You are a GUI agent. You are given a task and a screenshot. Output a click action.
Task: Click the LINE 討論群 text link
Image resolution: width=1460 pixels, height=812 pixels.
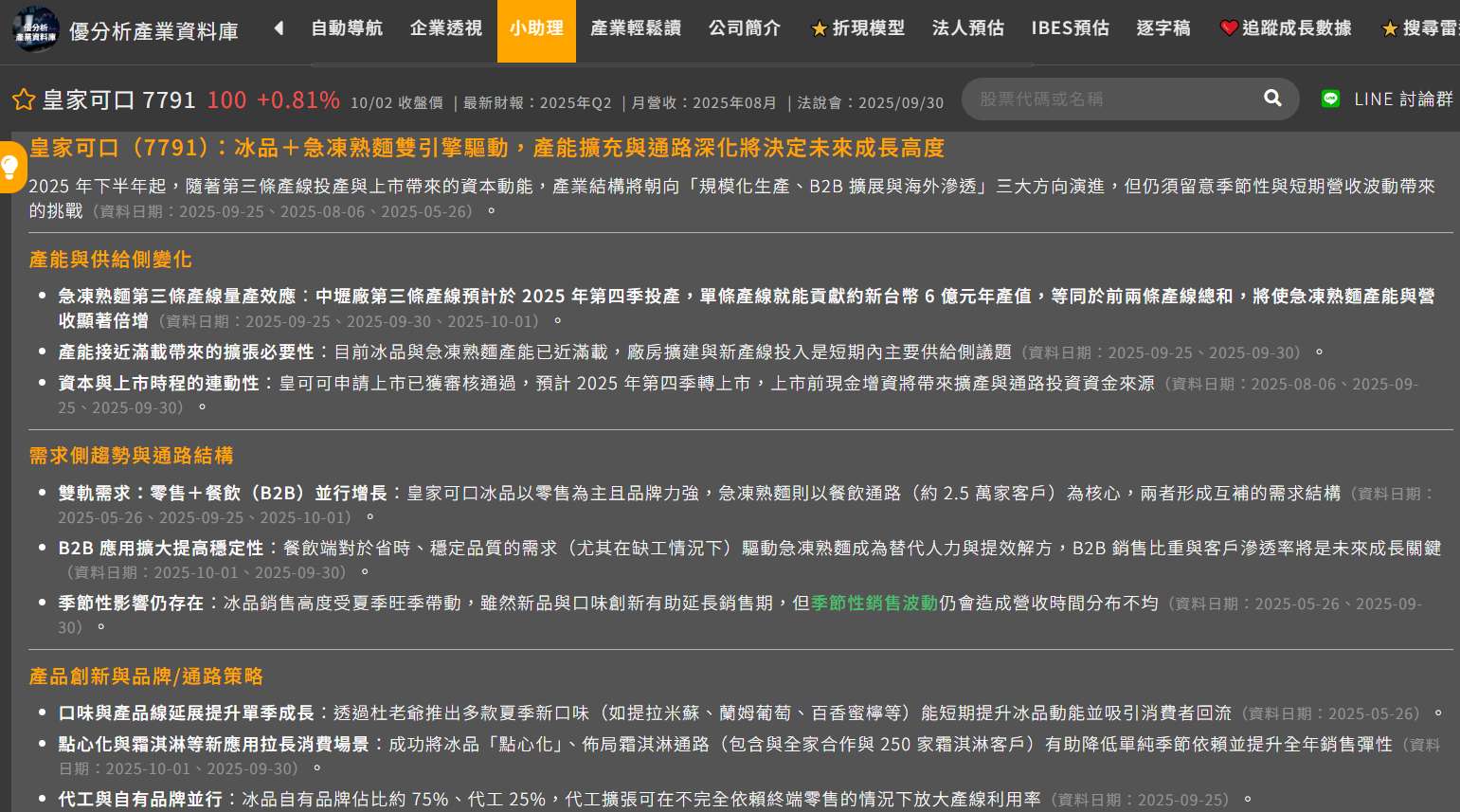coord(1402,99)
